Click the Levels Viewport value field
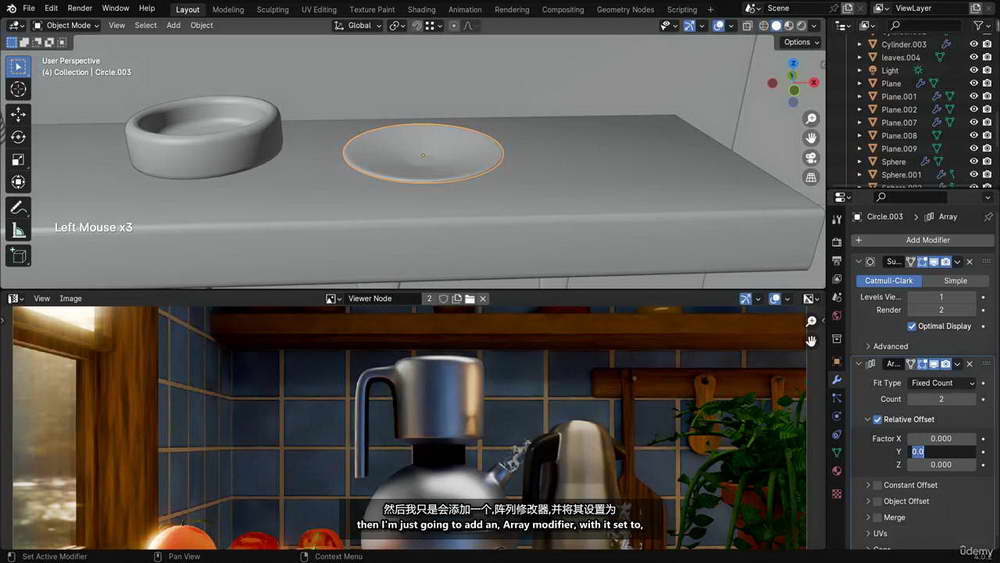 coord(941,297)
